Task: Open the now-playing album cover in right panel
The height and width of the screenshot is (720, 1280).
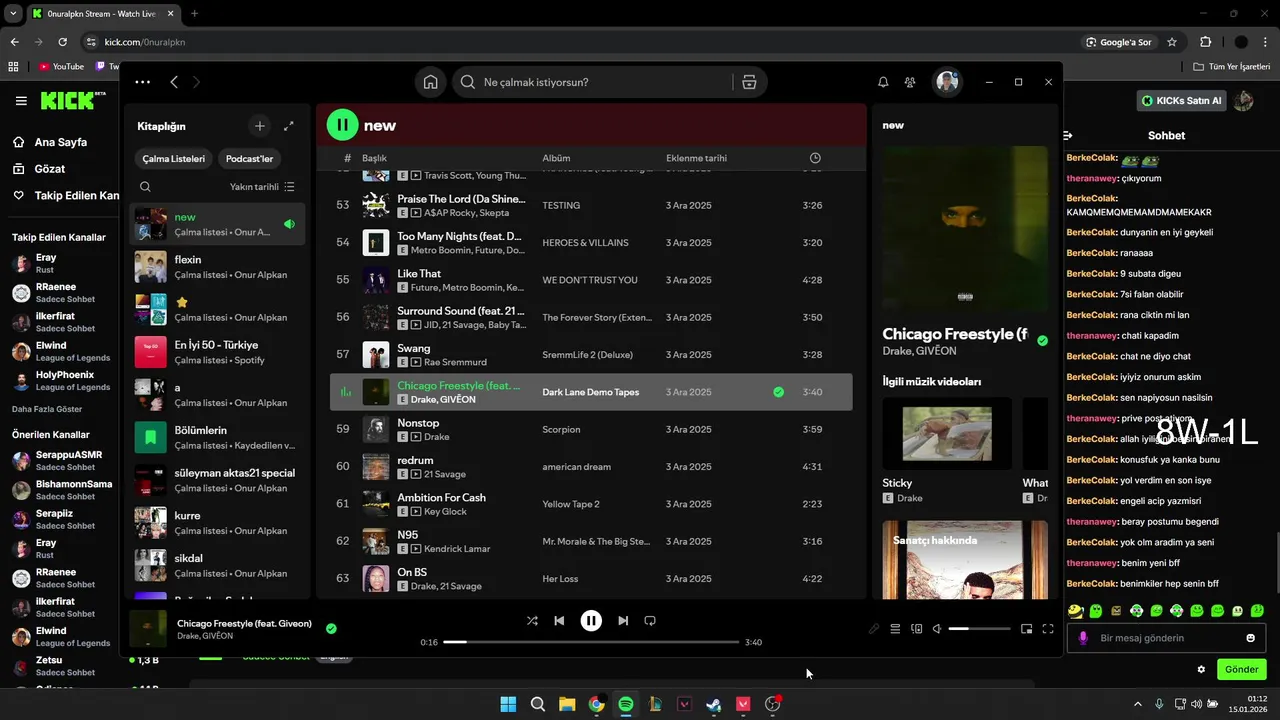Action: click(x=965, y=229)
